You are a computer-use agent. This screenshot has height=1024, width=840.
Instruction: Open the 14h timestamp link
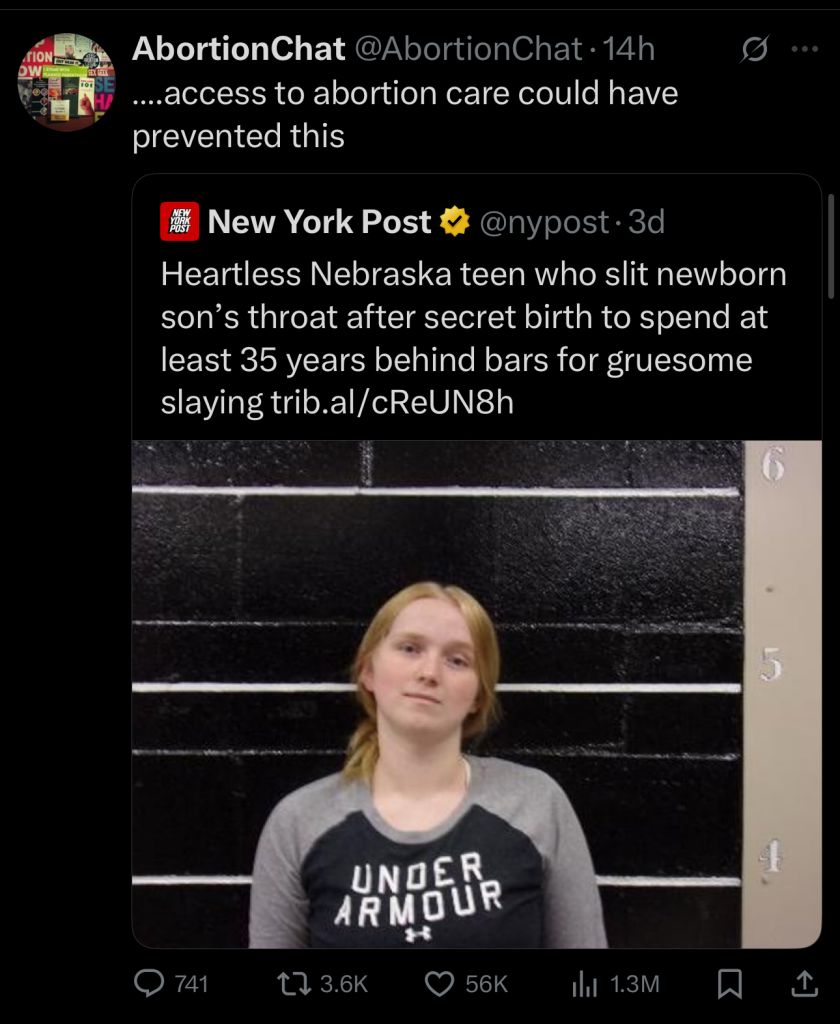(x=628, y=49)
